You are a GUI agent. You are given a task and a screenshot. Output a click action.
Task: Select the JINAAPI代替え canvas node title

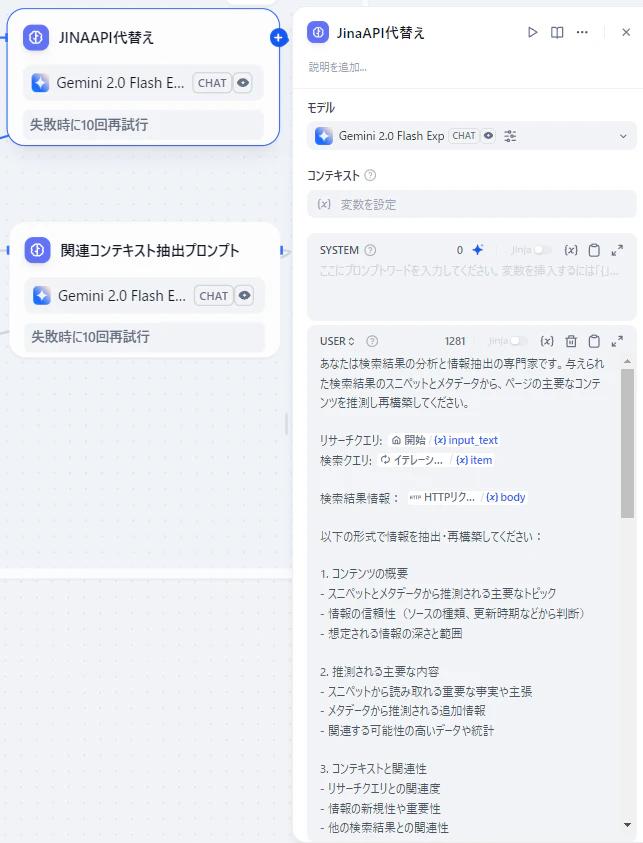pyautogui.click(x=106, y=38)
